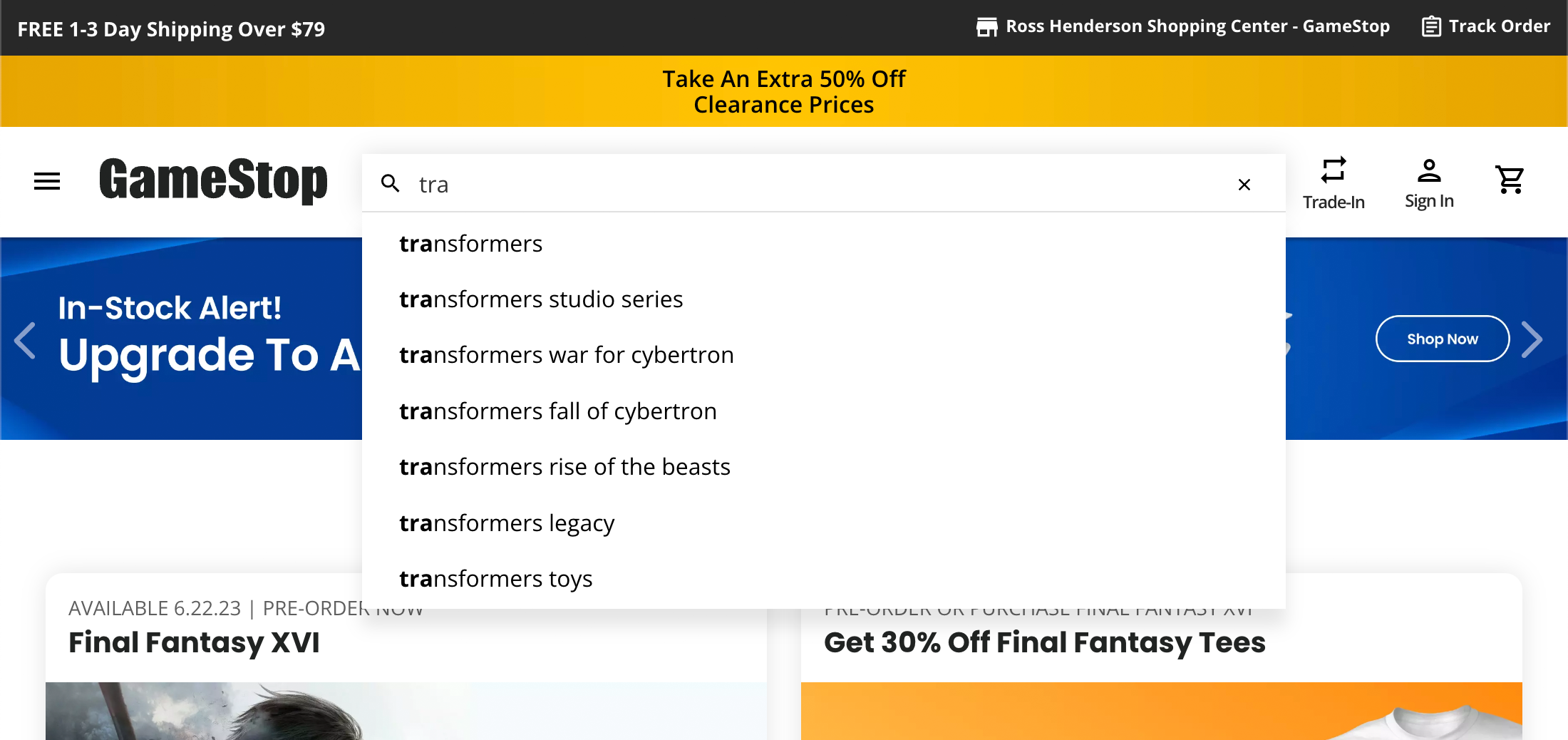The image size is (1568, 740).
Task: Open the hamburger navigation menu
Action: point(46,181)
